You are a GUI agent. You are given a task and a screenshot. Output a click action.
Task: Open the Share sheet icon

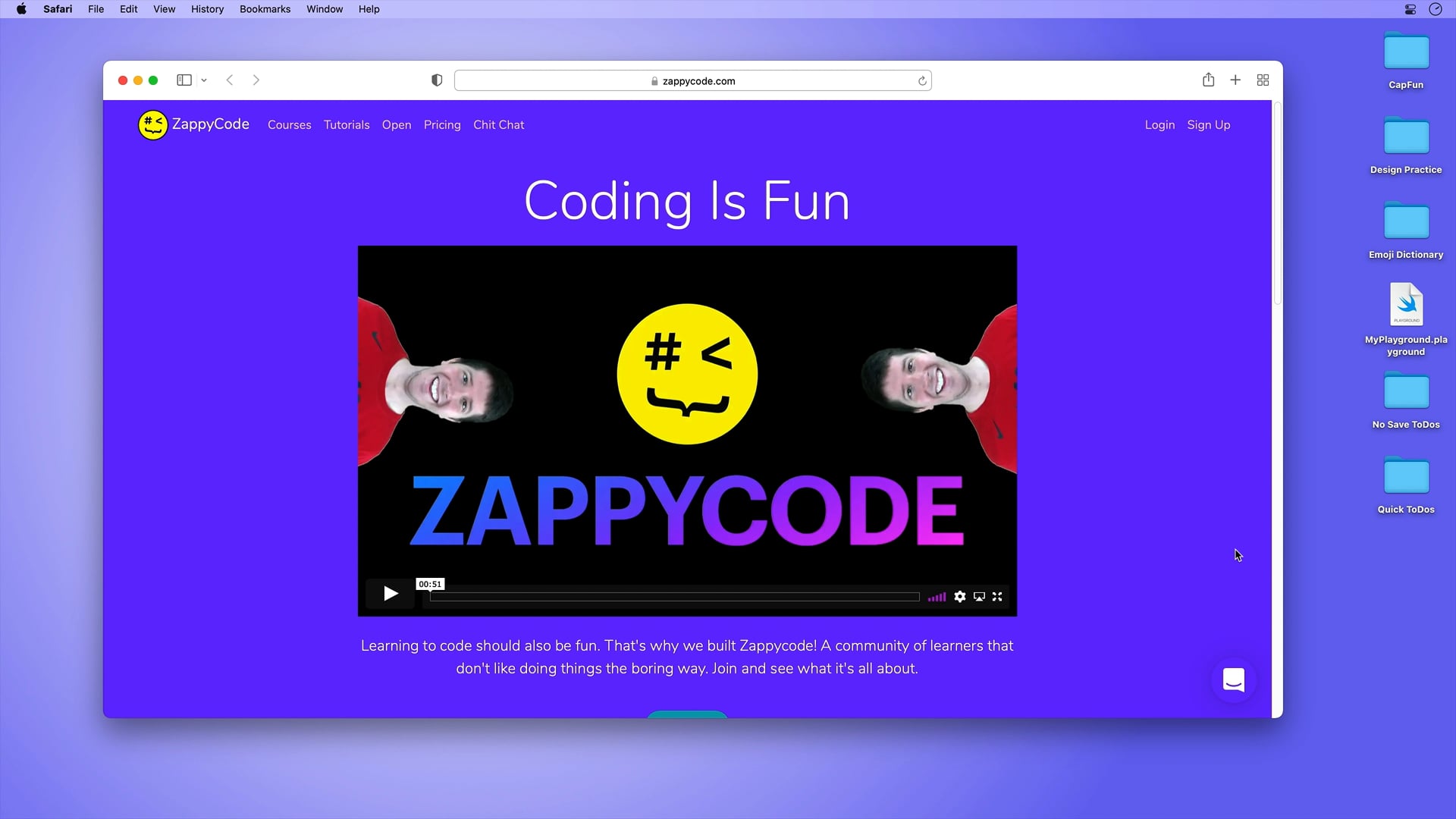1209,80
